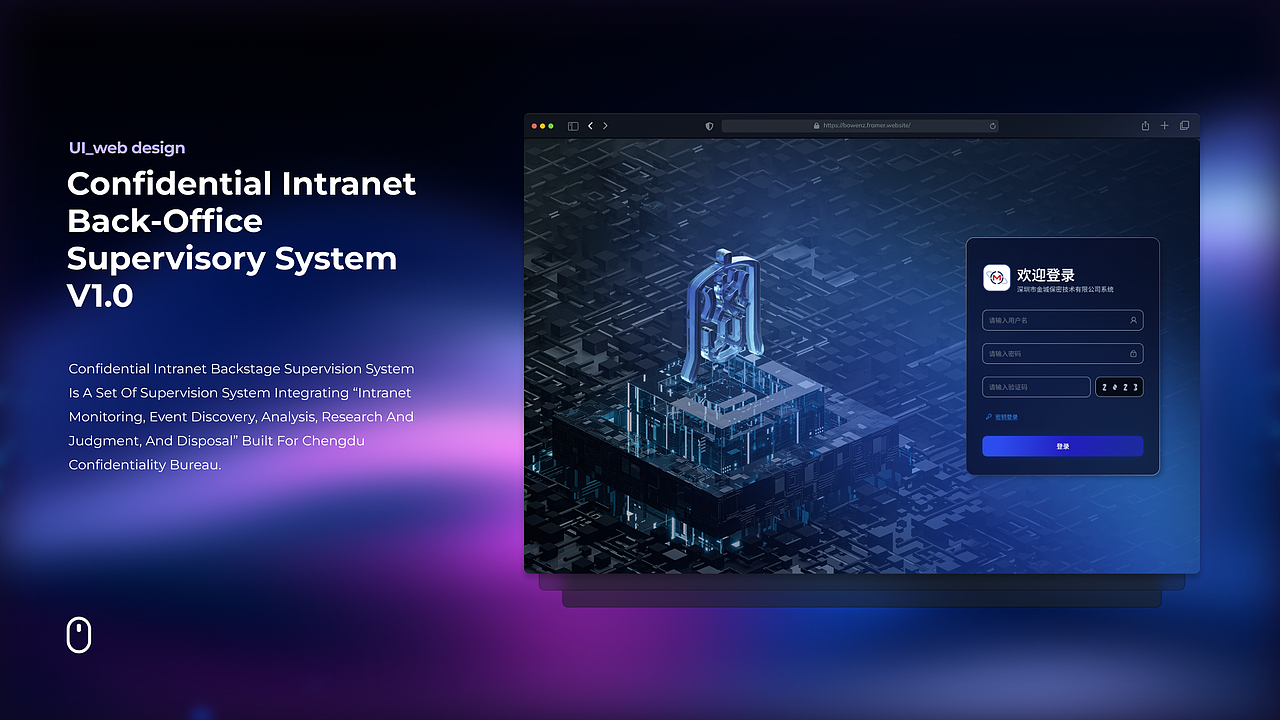
Task: Refresh the 2023 captcha image
Action: click(x=1119, y=387)
